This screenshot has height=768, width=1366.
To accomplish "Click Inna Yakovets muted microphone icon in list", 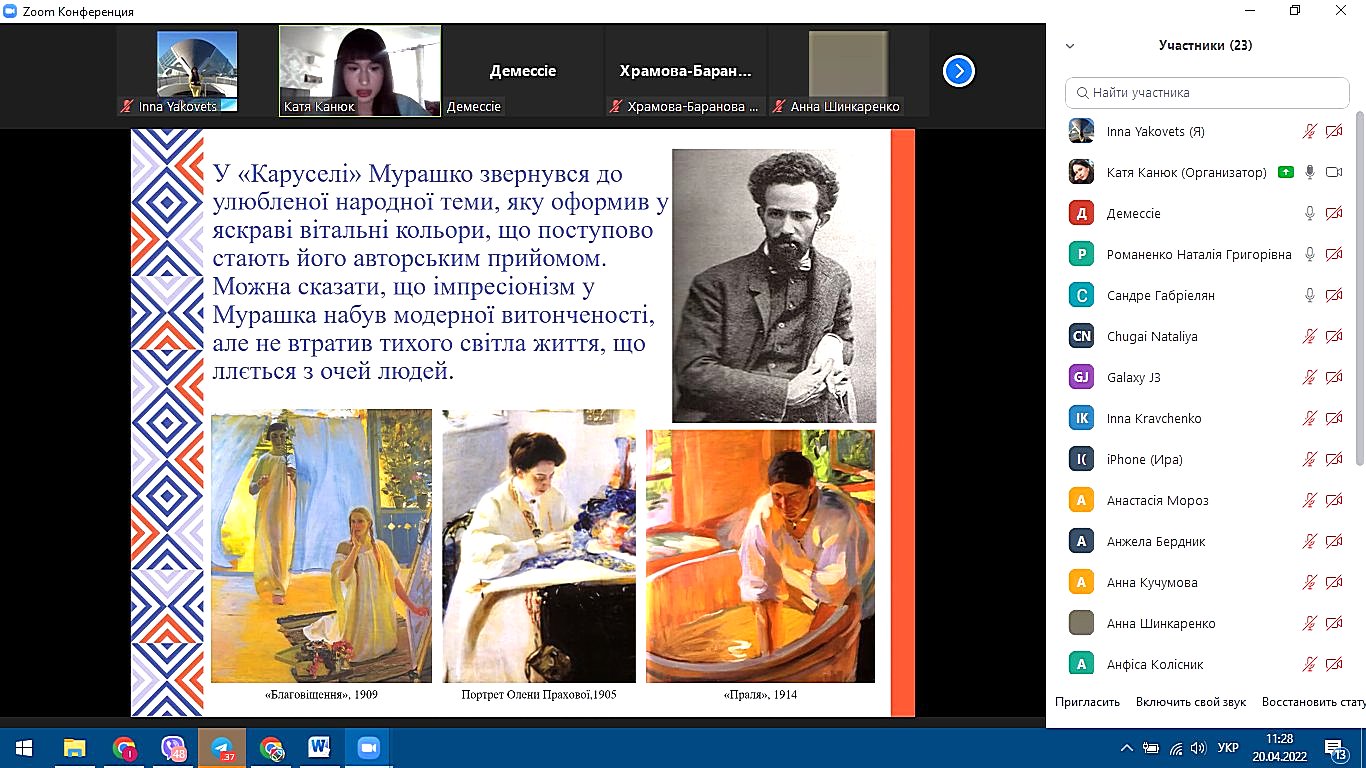I will coord(1309,132).
